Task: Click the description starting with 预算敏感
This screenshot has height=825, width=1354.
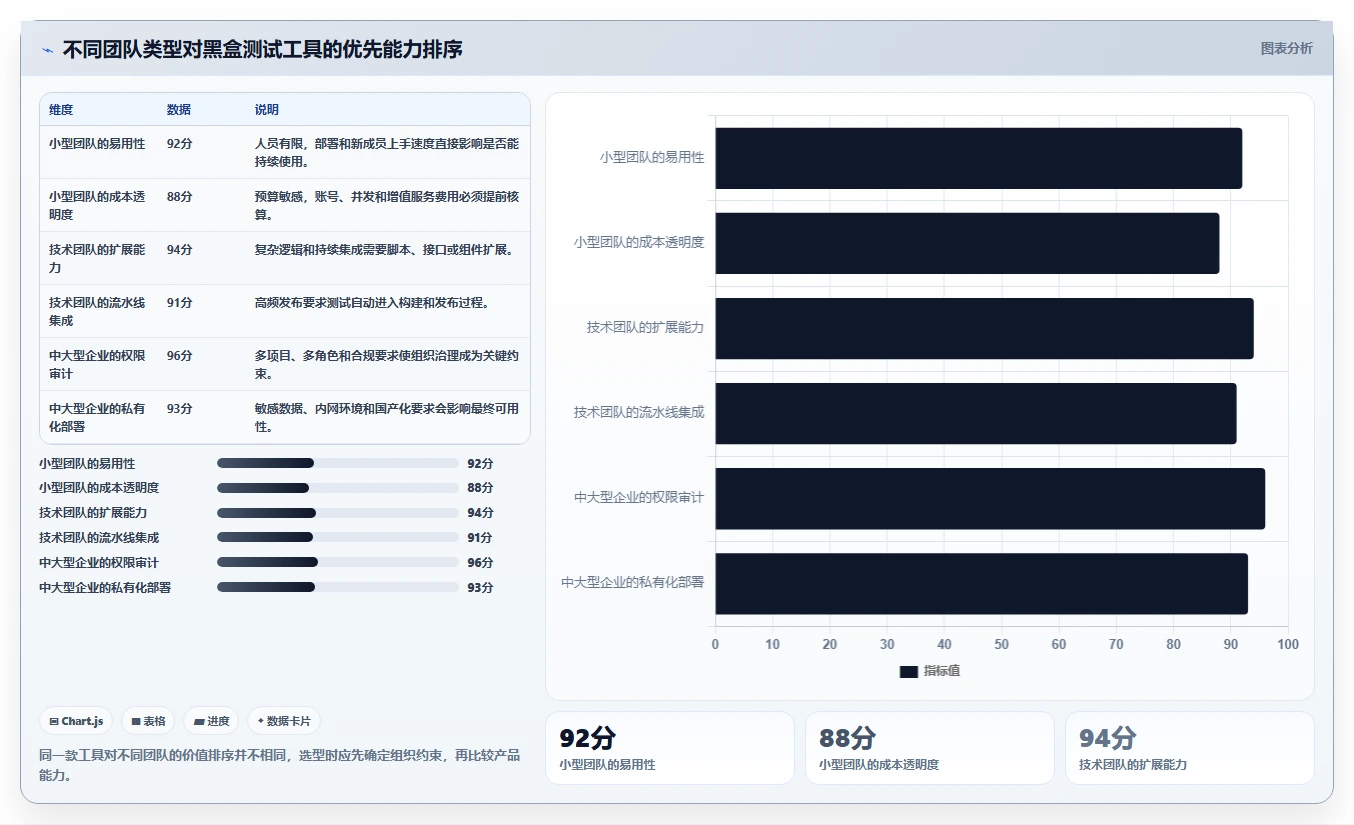Action: pos(387,206)
